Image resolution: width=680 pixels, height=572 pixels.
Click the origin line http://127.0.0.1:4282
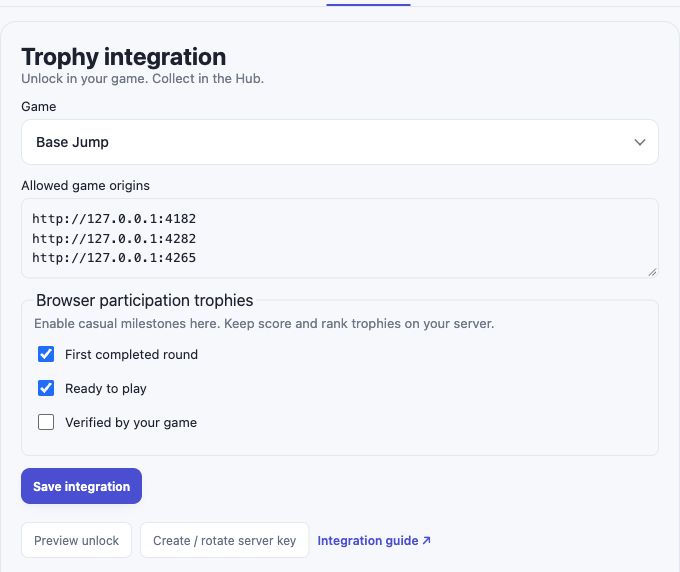pyautogui.click(x=114, y=239)
